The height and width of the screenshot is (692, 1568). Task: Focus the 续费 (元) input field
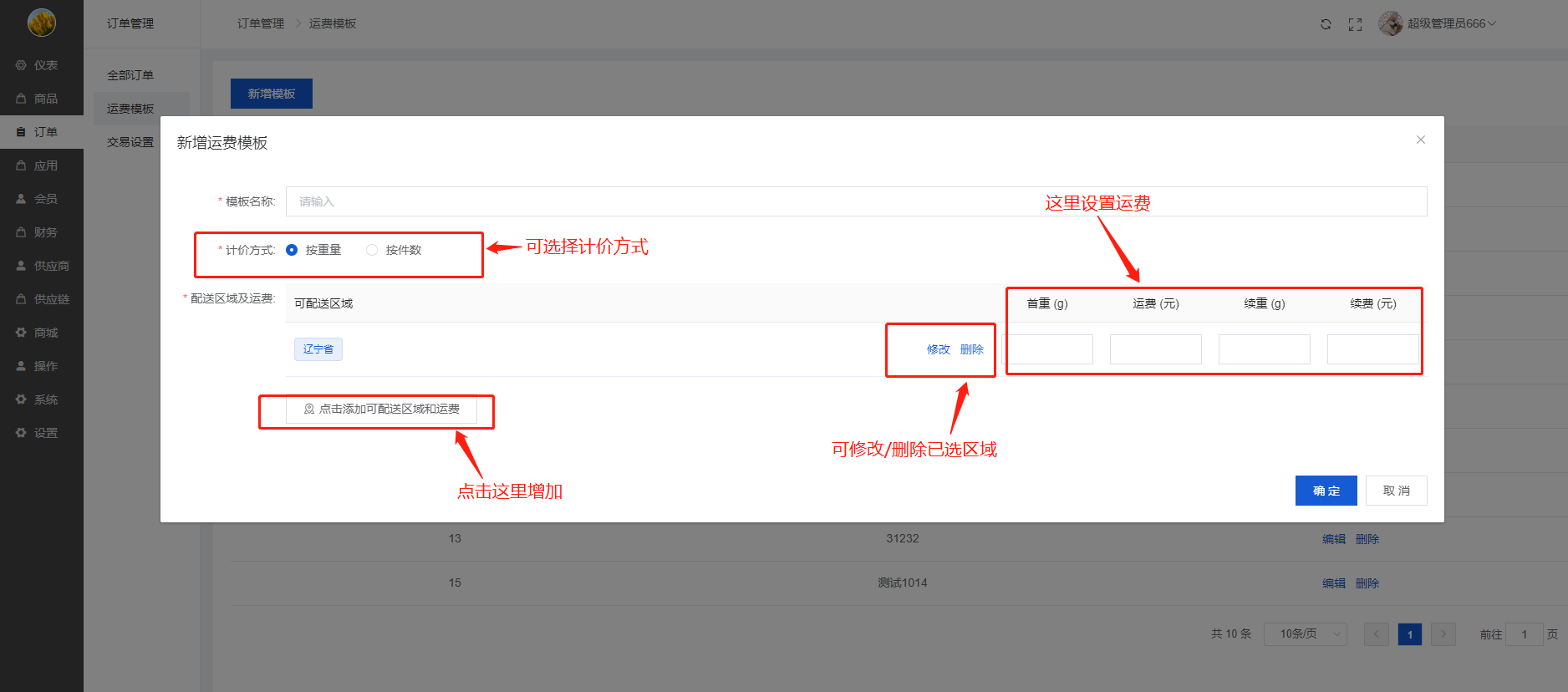pos(1373,349)
